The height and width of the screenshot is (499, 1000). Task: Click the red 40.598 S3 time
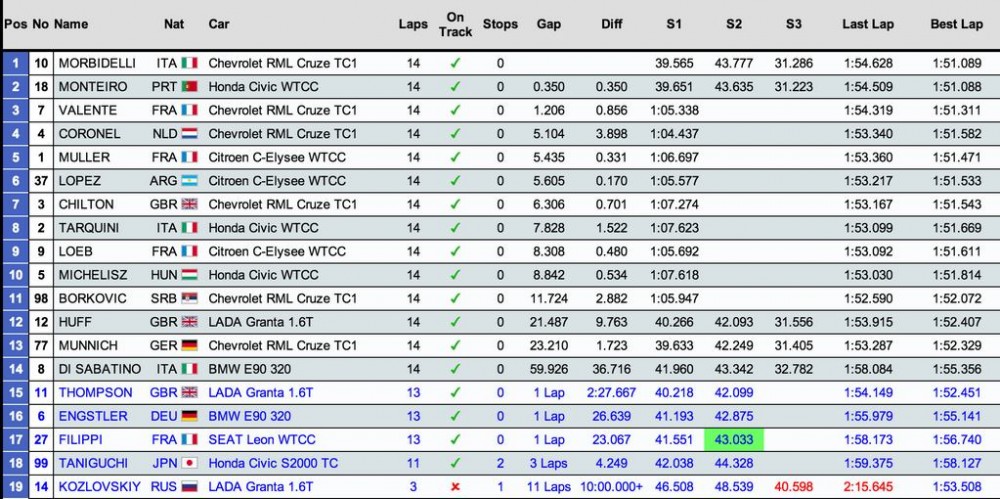[x=793, y=487]
